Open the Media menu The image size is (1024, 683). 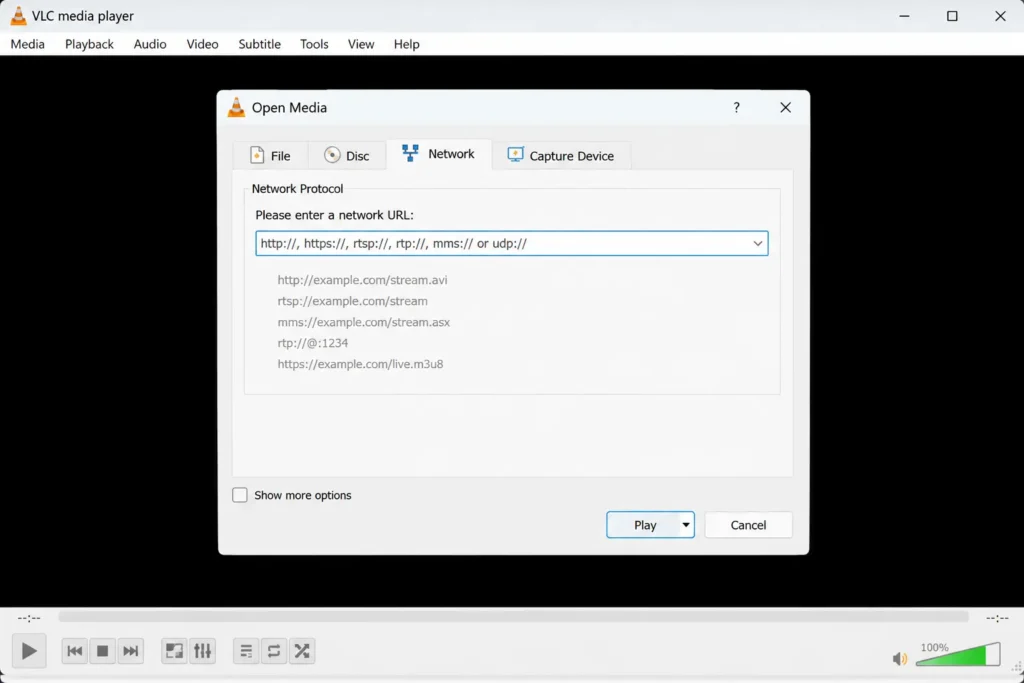(x=27, y=44)
